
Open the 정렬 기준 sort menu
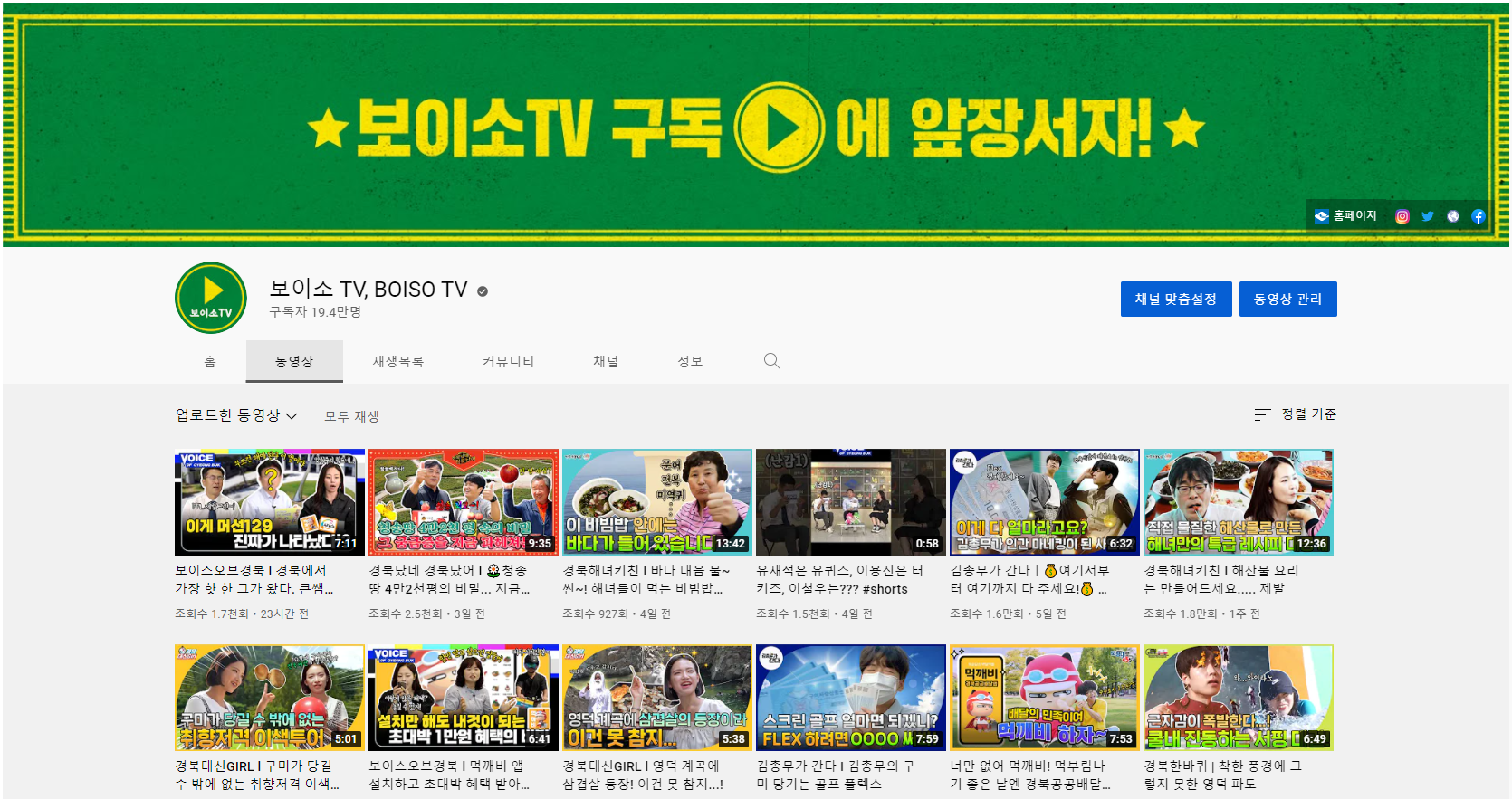1295,414
